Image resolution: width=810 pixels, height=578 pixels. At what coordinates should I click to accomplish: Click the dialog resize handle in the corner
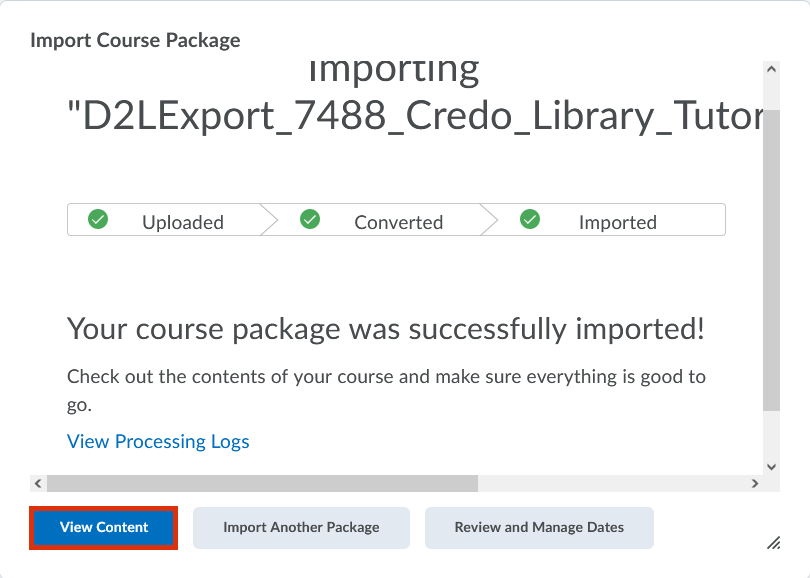(773, 542)
